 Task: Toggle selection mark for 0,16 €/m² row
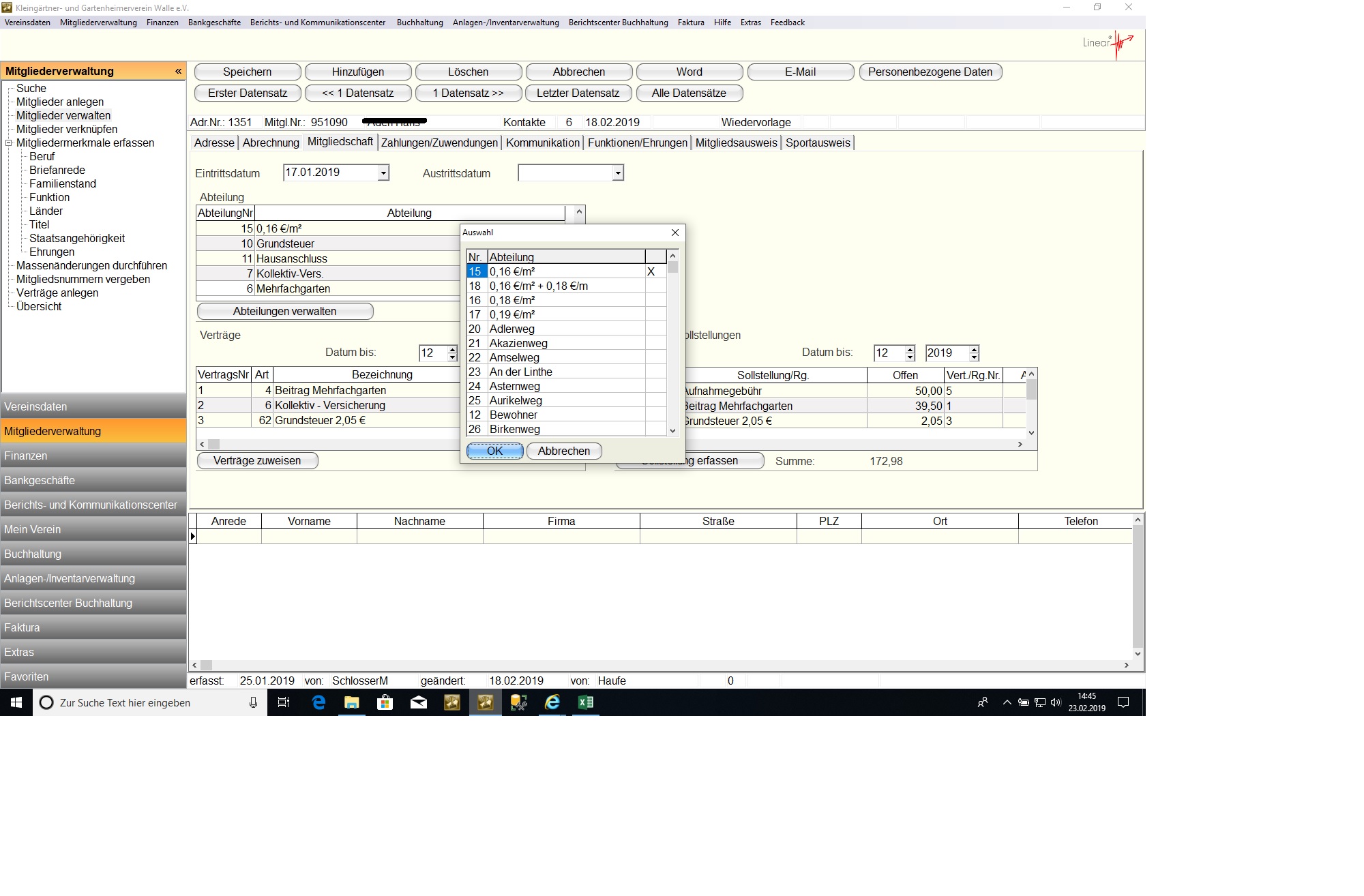[x=655, y=271]
